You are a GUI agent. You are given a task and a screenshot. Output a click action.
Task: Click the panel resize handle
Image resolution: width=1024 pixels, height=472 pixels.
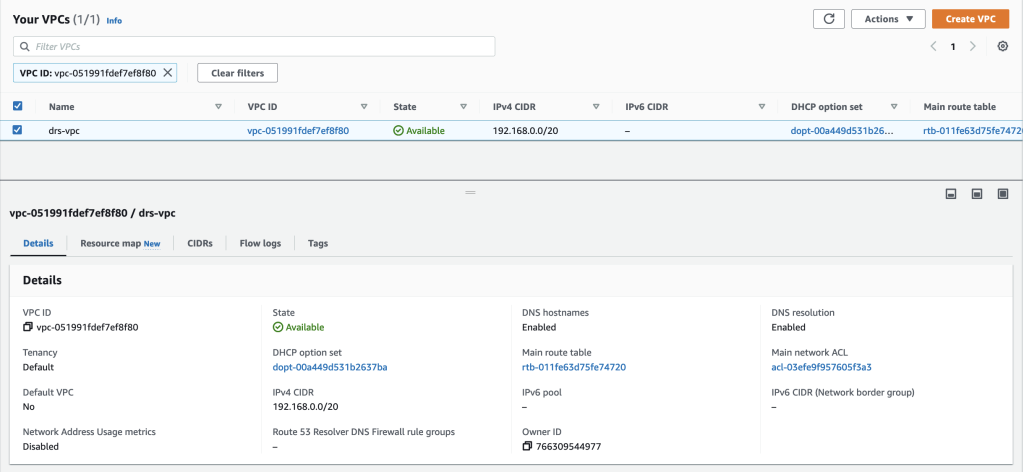[x=470, y=193]
